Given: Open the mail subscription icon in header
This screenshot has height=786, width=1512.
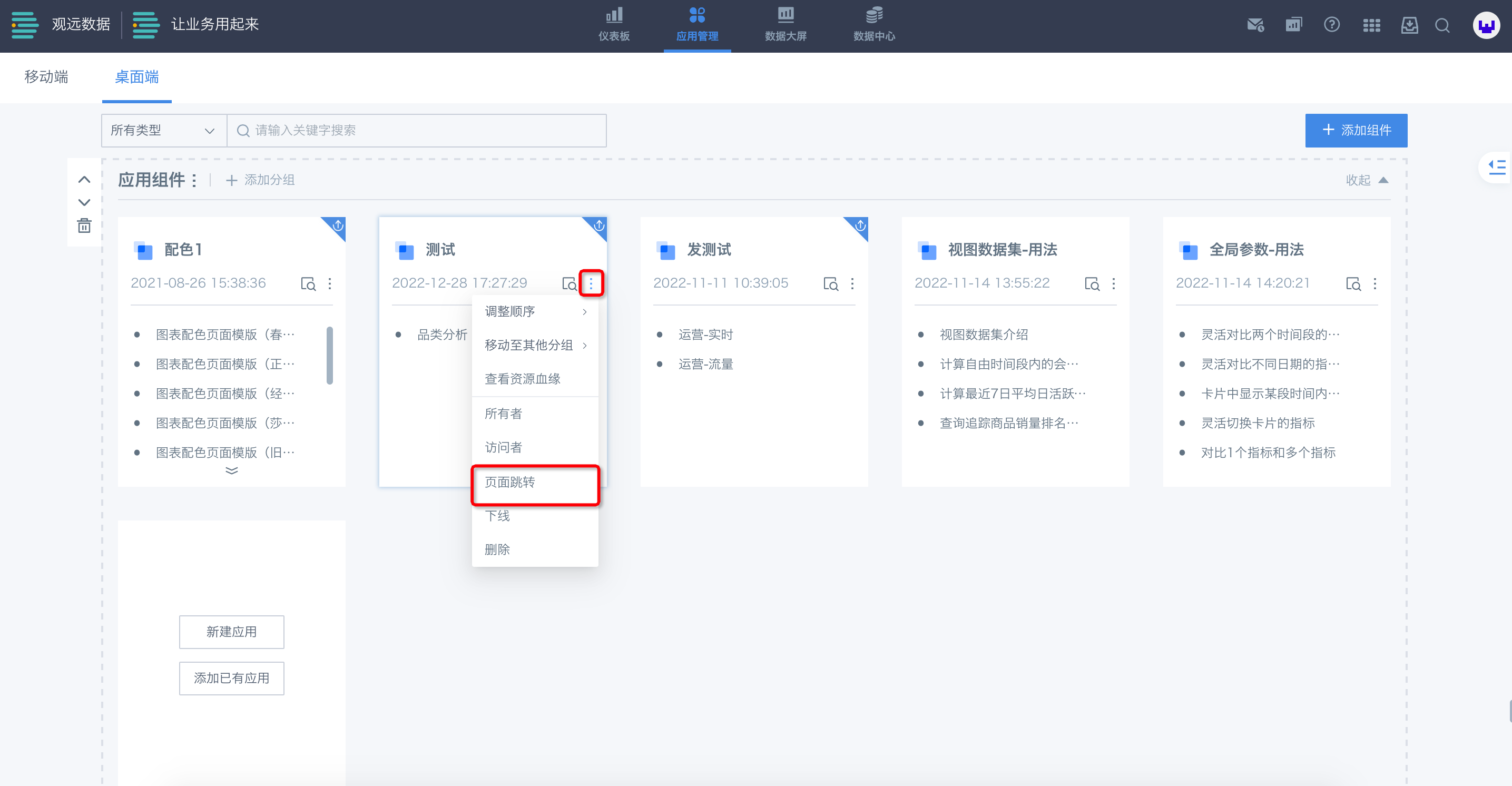Looking at the screenshot, I should point(1255,25).
